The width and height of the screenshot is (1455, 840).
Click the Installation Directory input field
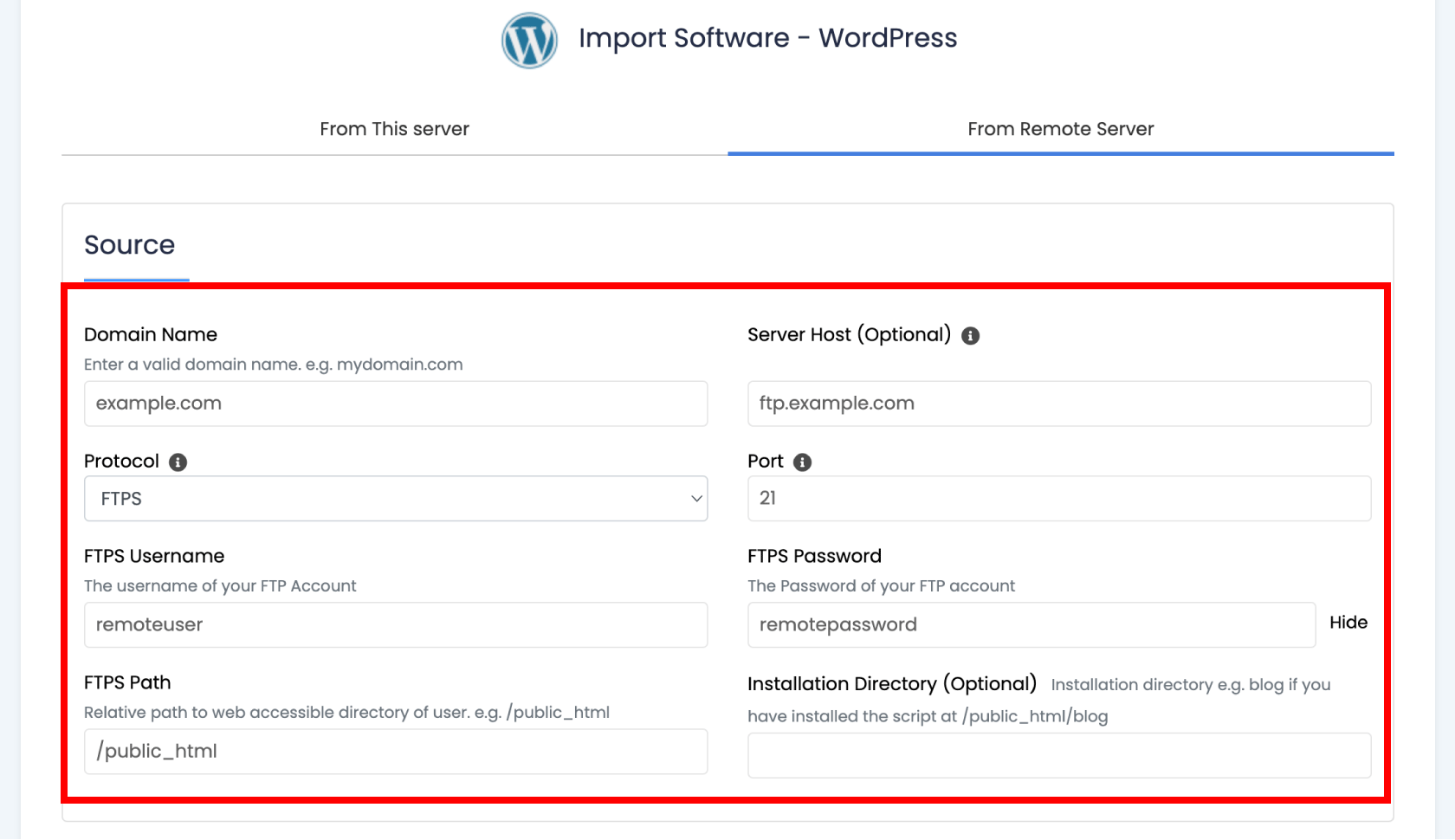click(1059, 756)
